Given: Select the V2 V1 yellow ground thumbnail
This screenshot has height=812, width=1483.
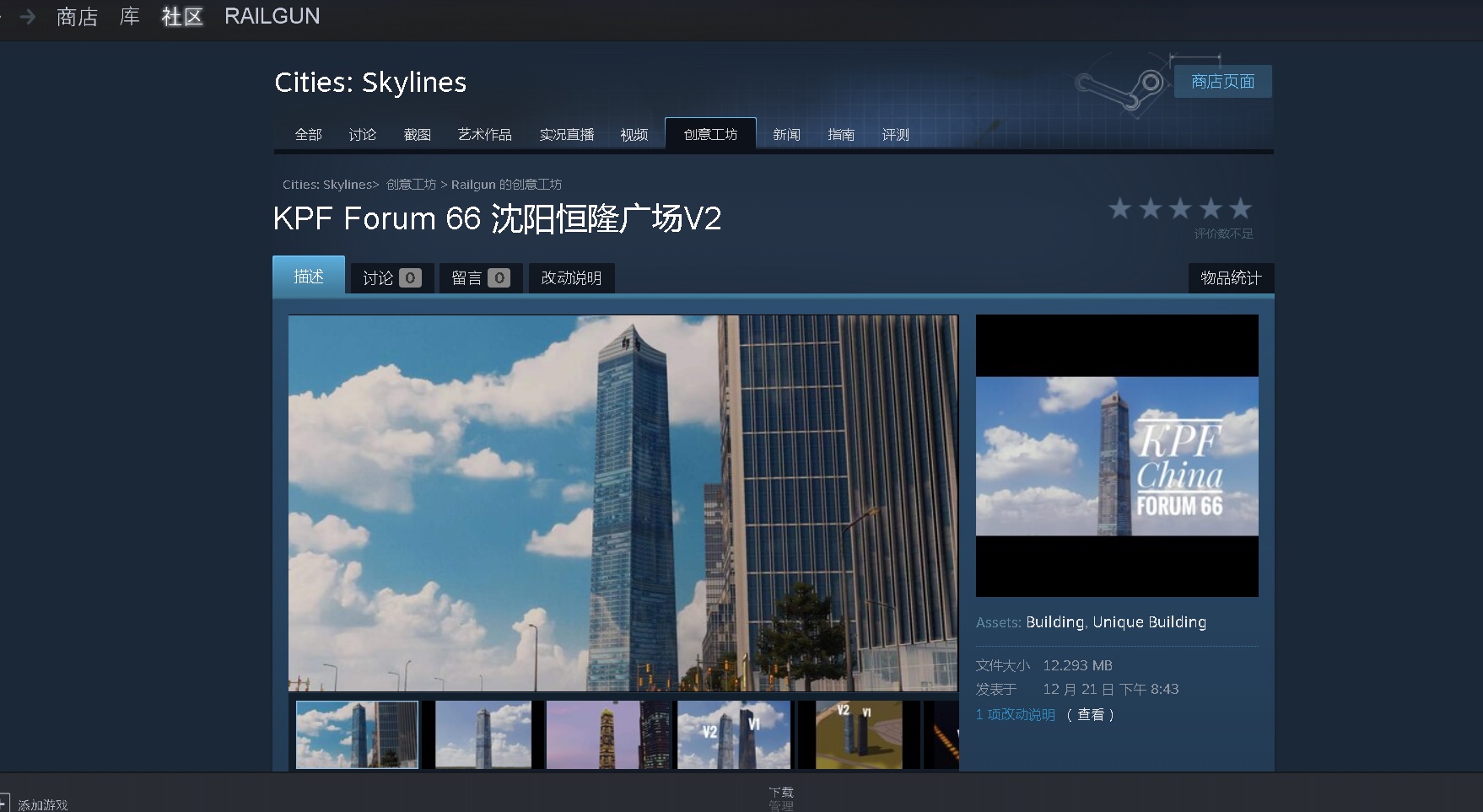Looking at the screenshot, I should coord(857,734).
